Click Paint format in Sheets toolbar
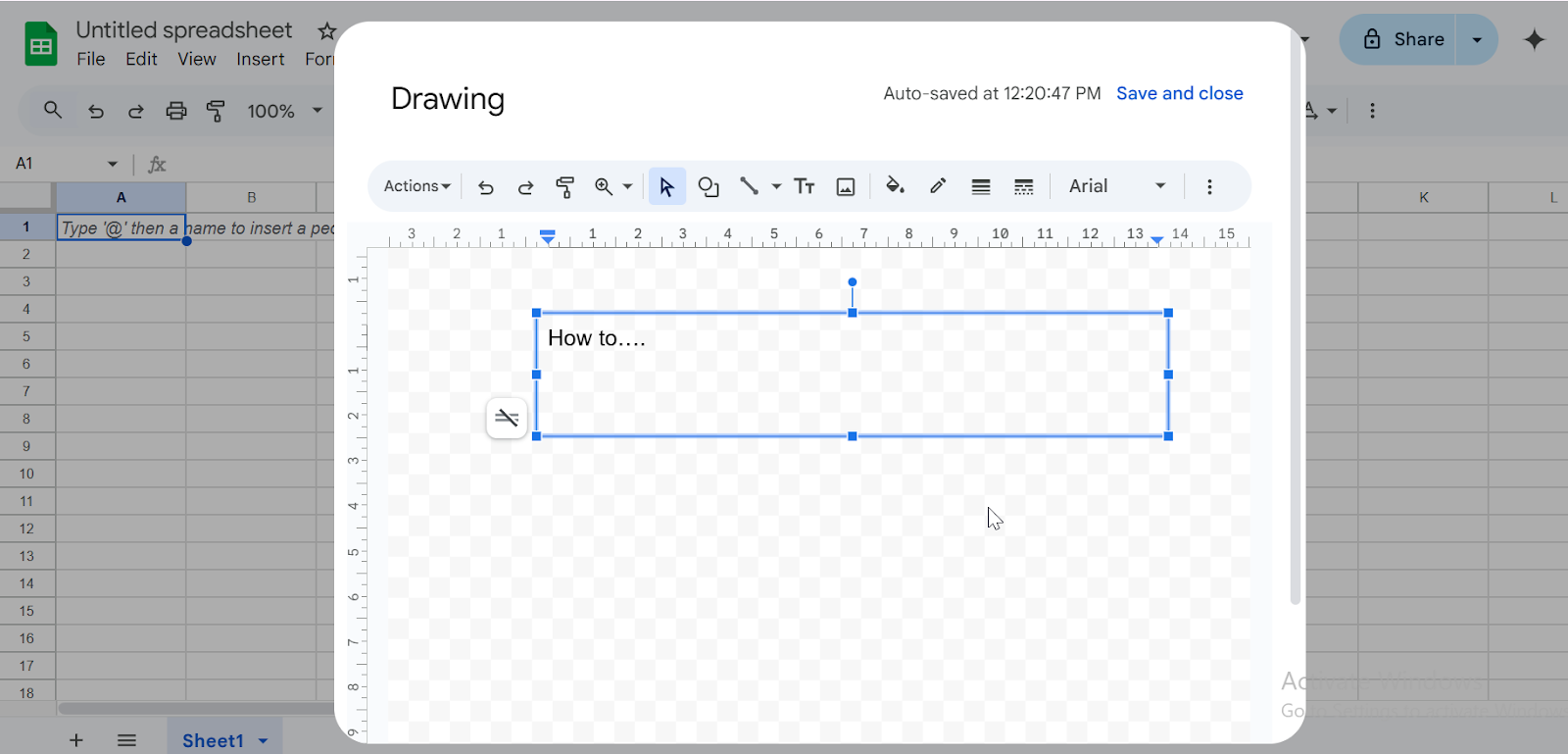 click(x=216, y=111)
